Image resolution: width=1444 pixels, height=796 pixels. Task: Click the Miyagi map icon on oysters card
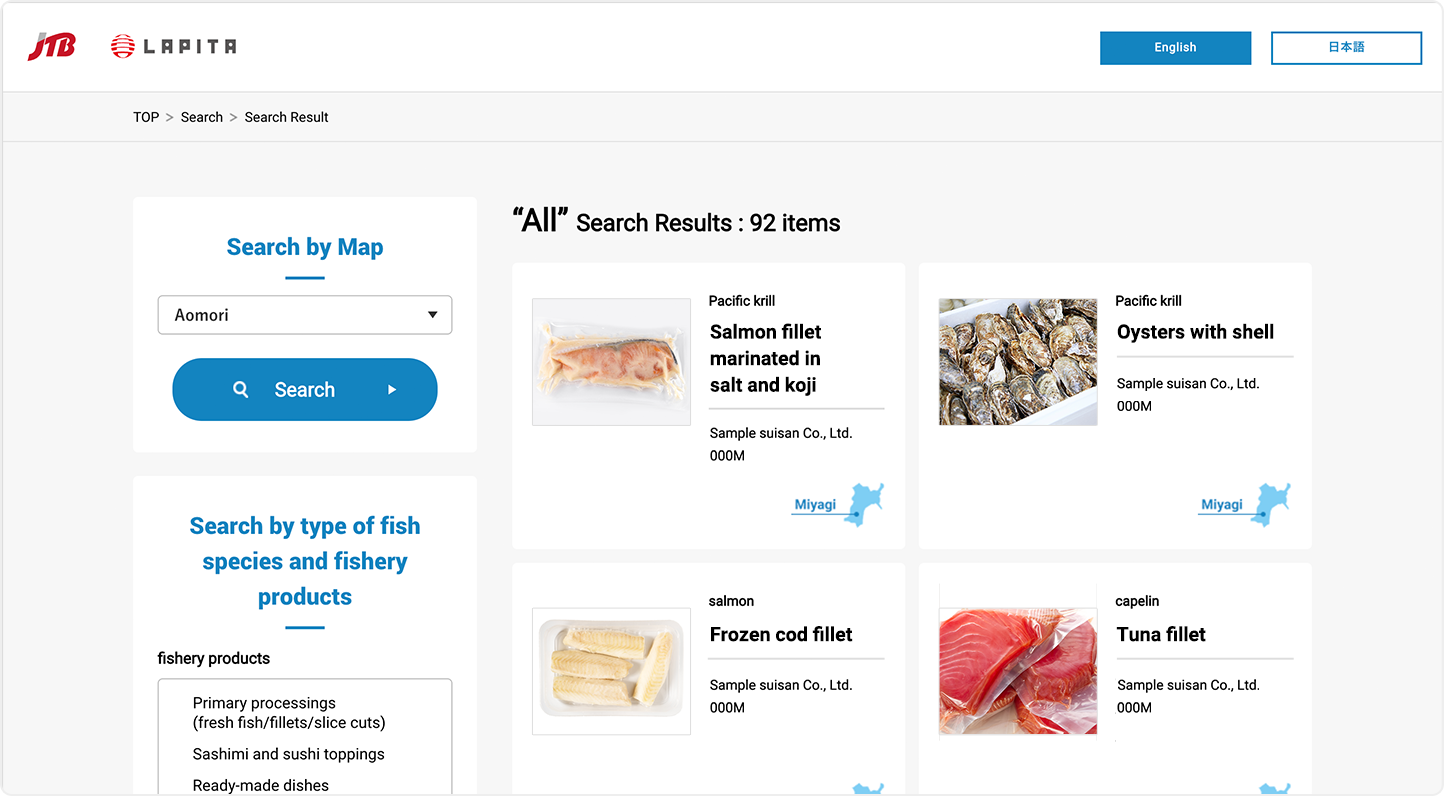1272,504
